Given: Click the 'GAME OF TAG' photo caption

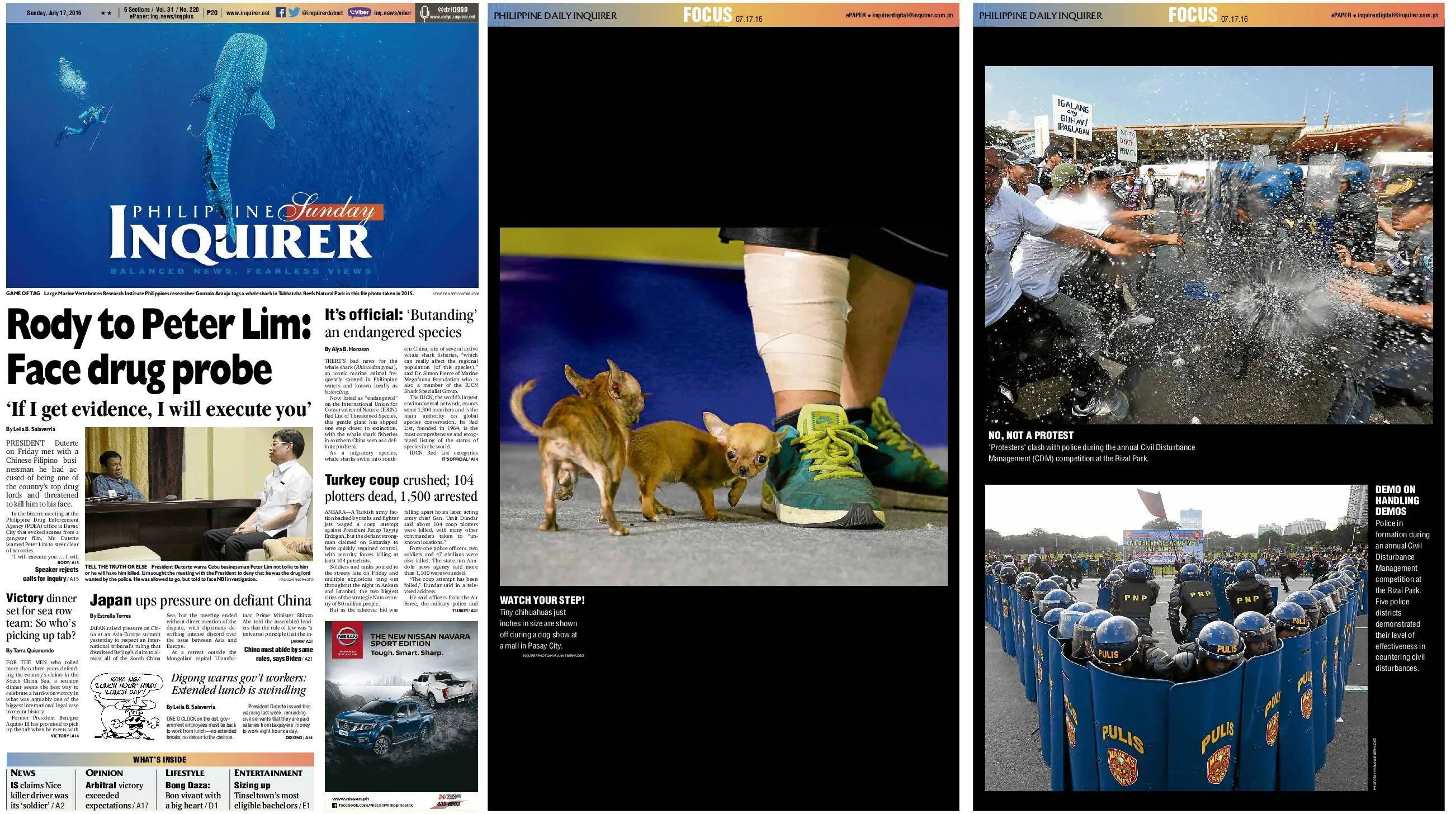Looking at the screenshot, I should pos(210,294).
